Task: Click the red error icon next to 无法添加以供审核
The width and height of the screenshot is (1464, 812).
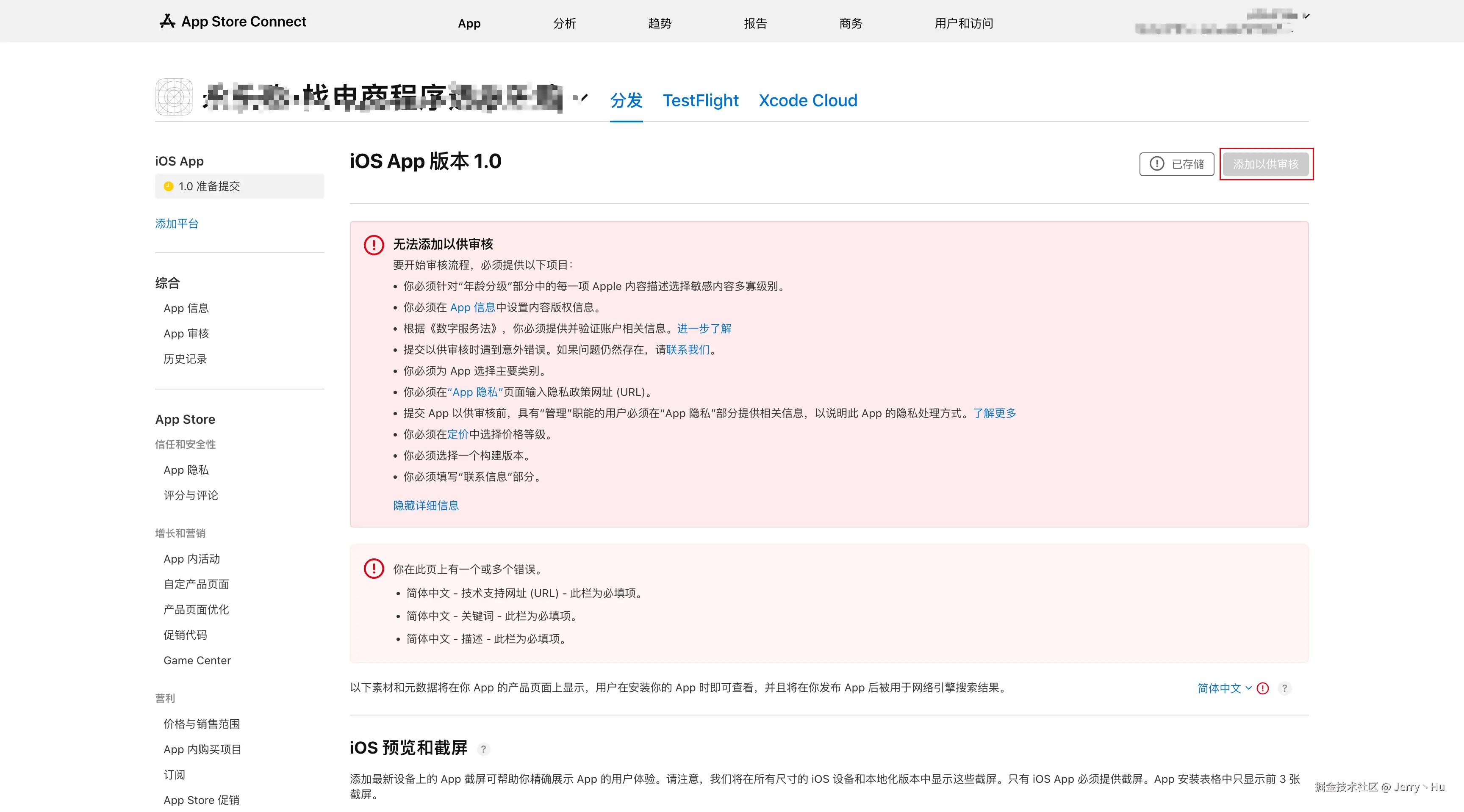Action: tap(374, 245)
